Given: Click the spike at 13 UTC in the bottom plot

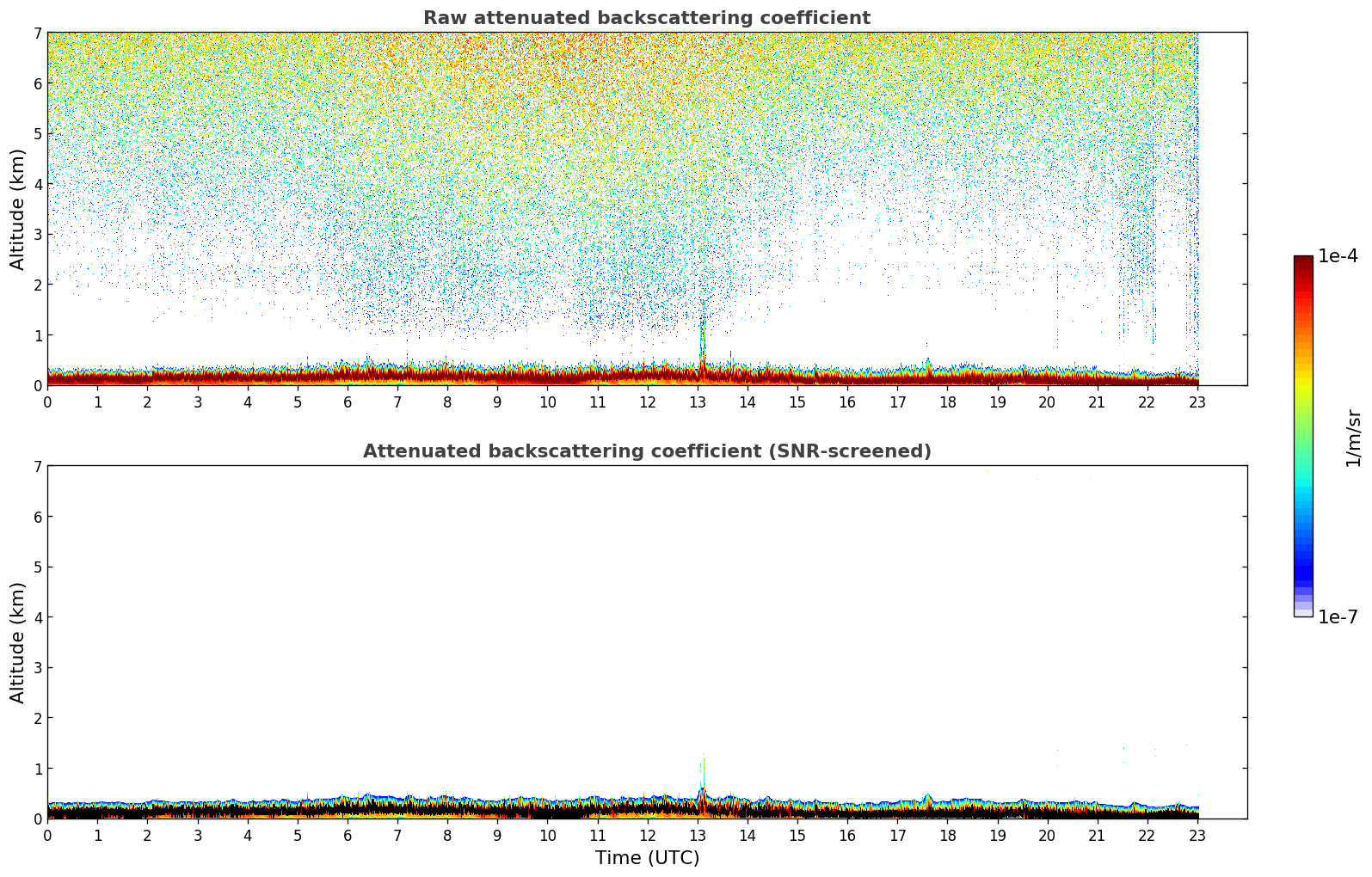Looking at the screenshot, I should (702, 787).
